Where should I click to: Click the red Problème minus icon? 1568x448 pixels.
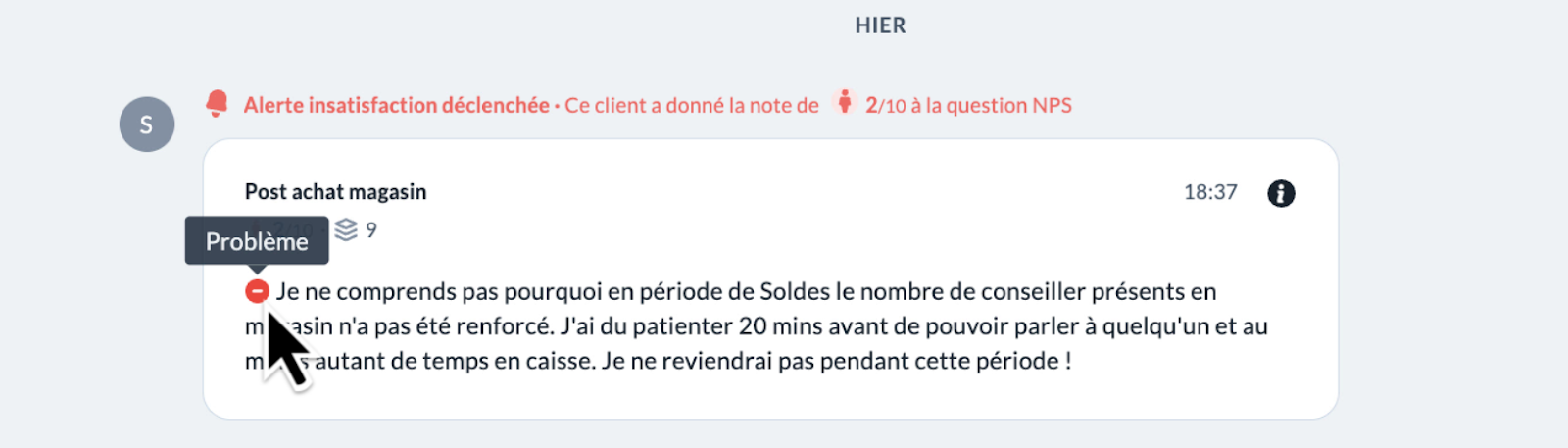(257, 291)
